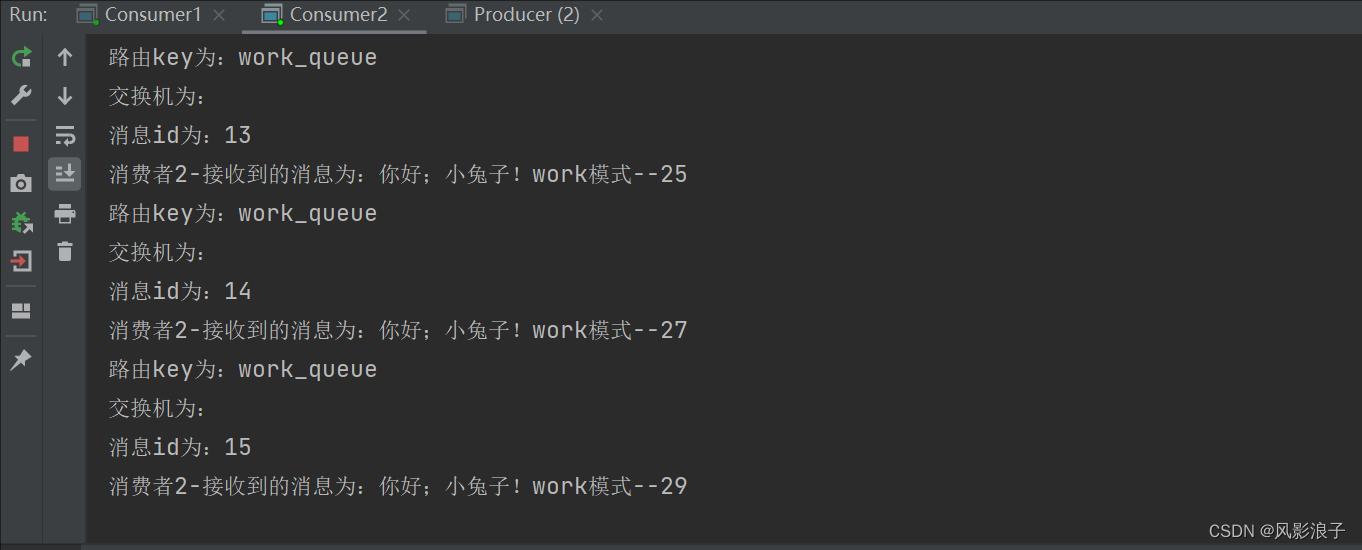The image size is (1362, 550).
Task: Move down the stack trace arrow
Action: (65, 96)
